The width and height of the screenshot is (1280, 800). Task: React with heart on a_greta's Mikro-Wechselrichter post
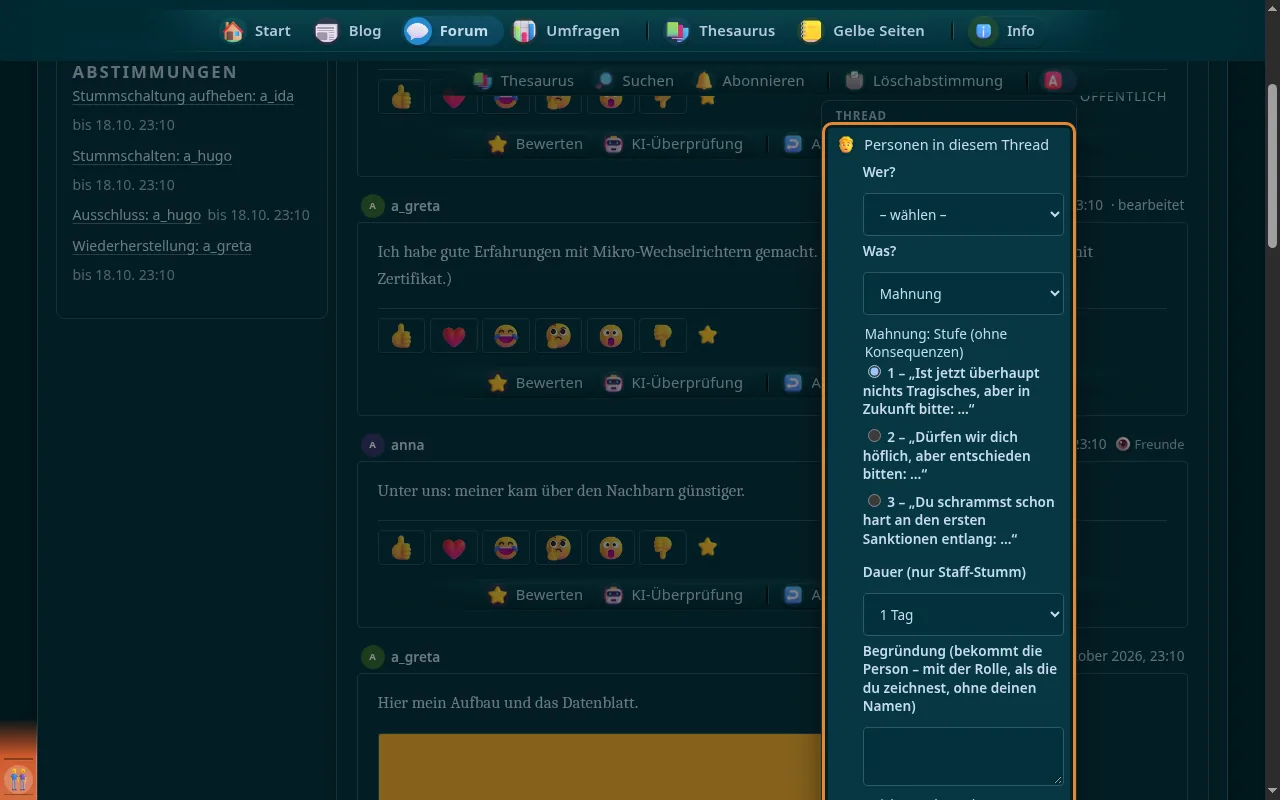(454, 336)
